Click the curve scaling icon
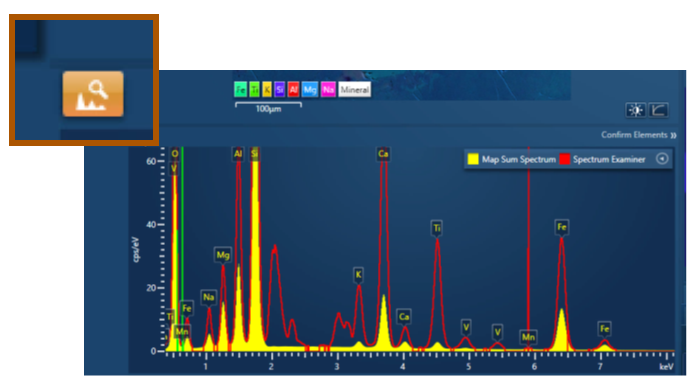The image size is (696, 383). click(x=658, y=110)
